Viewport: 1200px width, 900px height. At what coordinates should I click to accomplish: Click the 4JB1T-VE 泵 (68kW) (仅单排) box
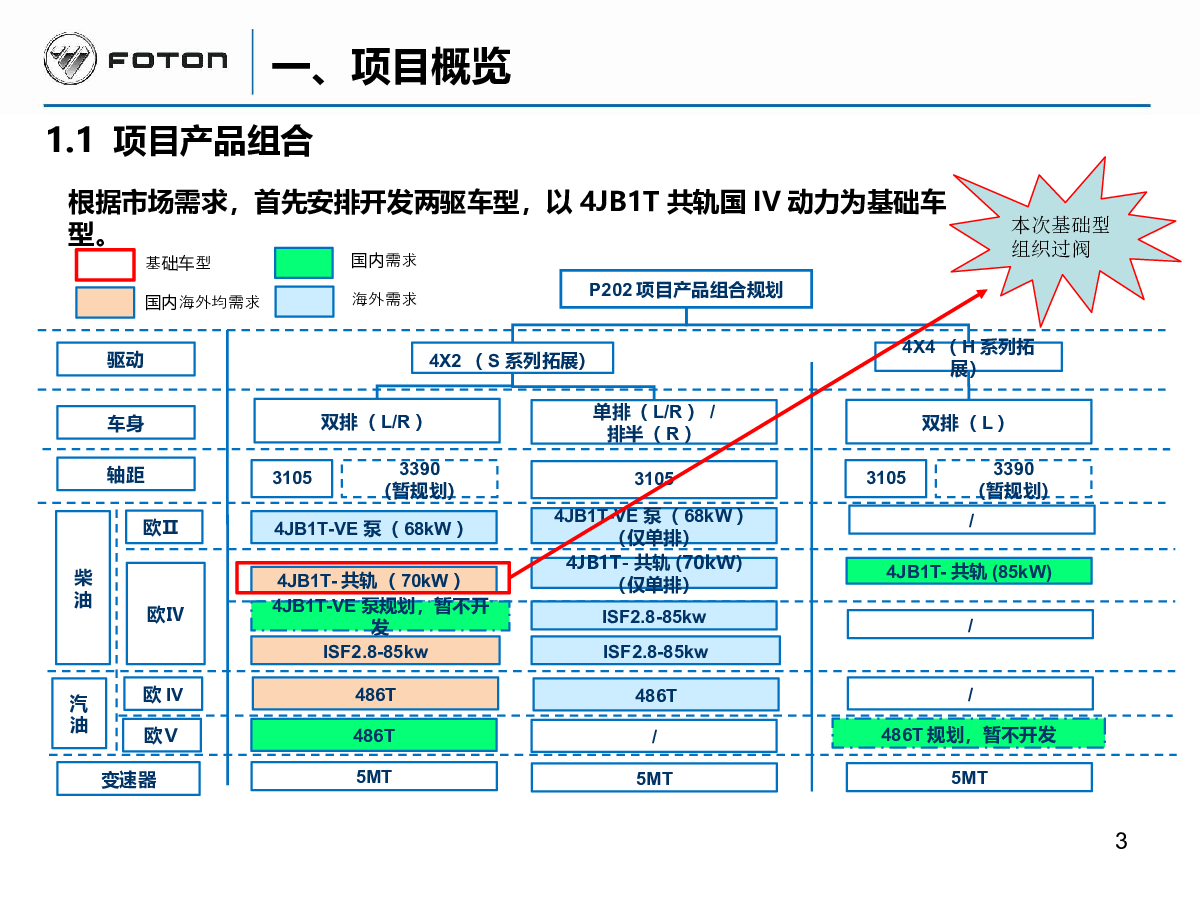654,527
